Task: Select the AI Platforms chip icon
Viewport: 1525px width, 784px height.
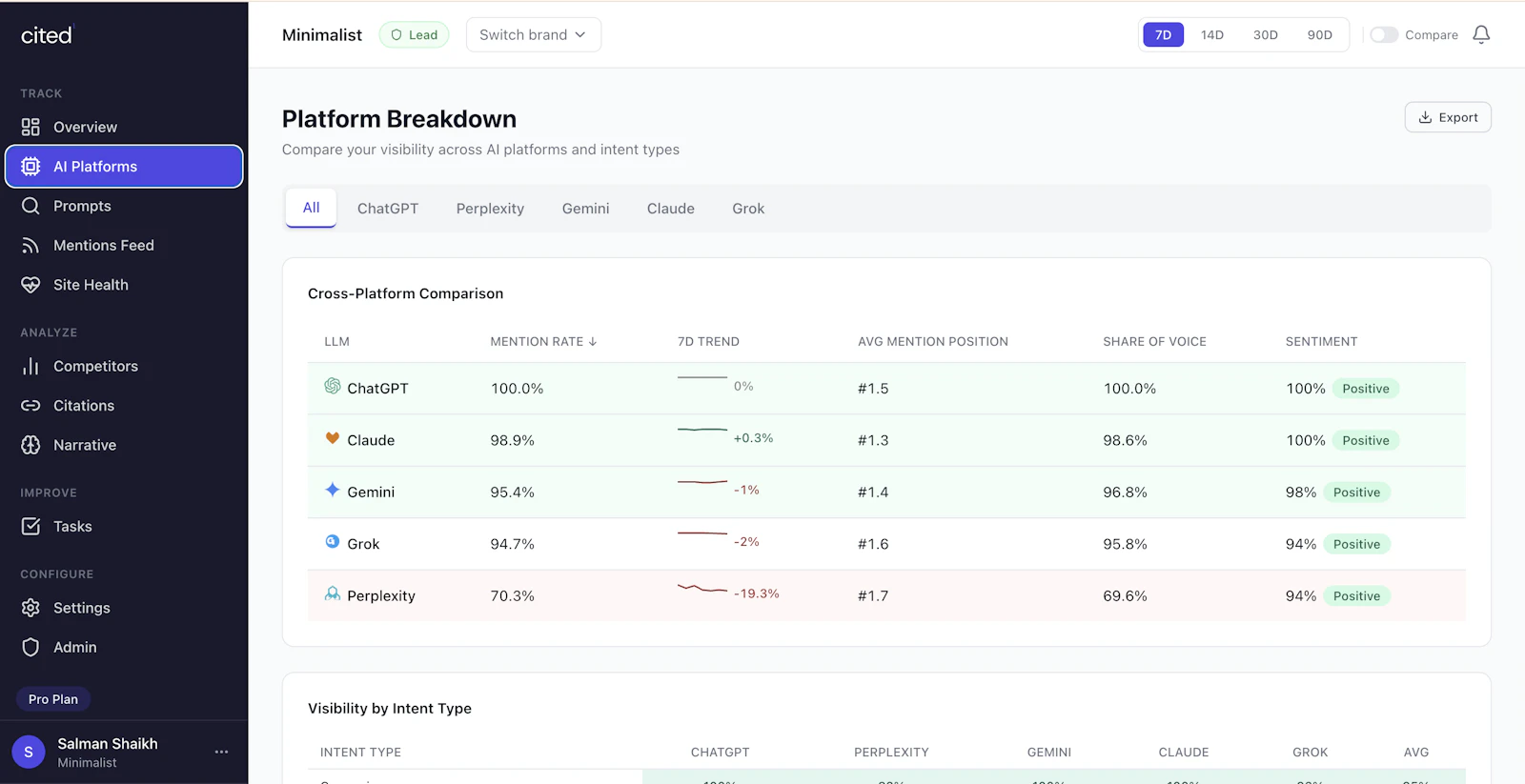Action: [30, 167]
